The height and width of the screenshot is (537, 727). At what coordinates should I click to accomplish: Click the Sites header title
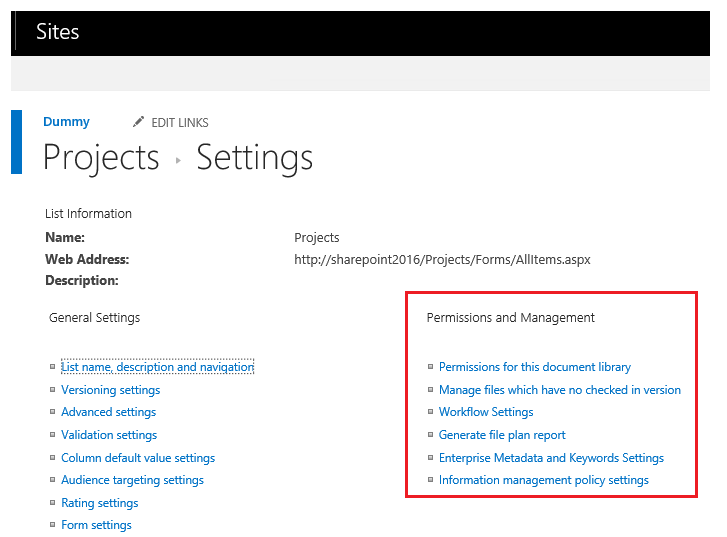click(57, 32)
